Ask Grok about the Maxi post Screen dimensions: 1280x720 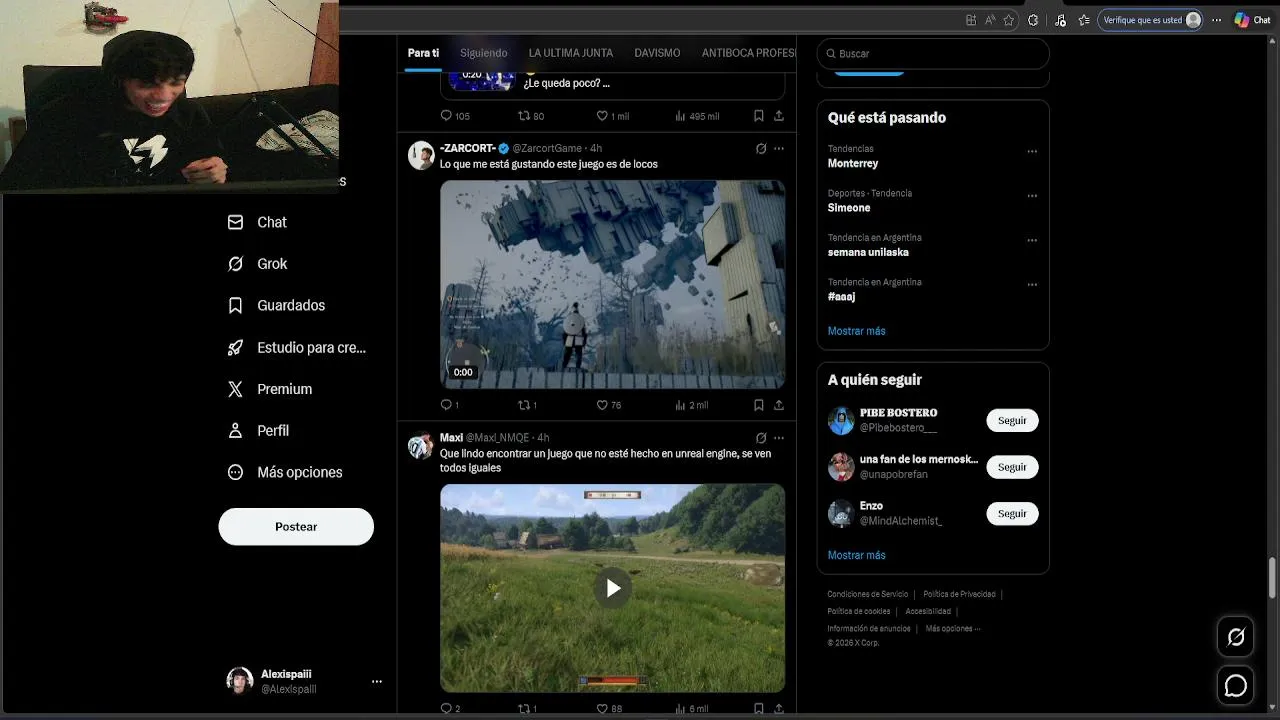(761, 437)
